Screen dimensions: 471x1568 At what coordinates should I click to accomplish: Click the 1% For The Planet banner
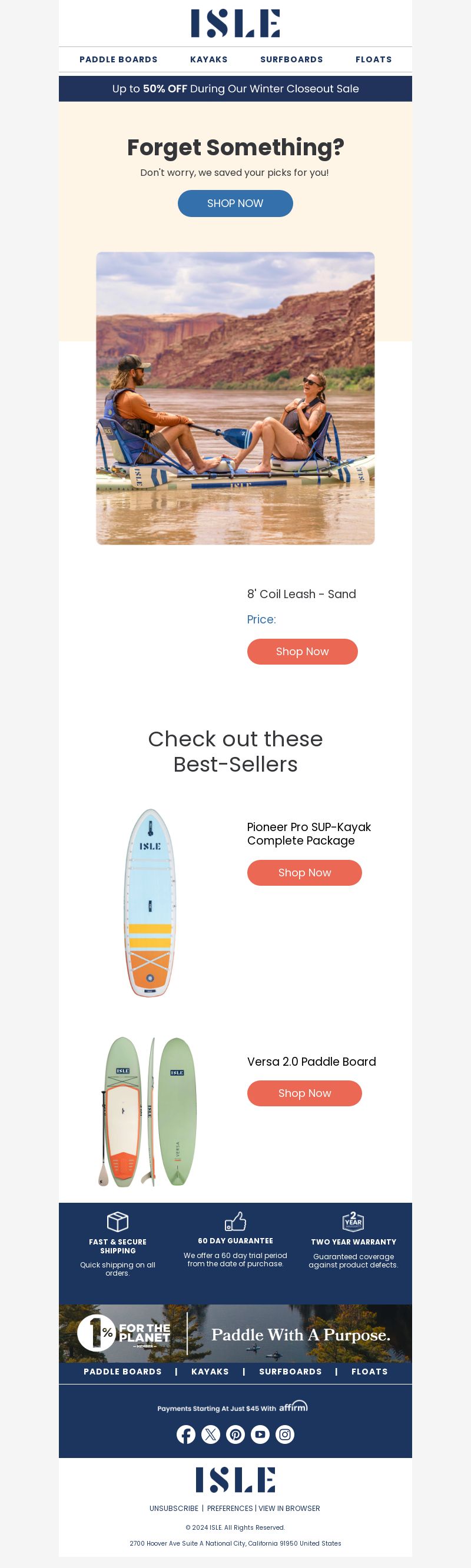(x=235, y=1333)
